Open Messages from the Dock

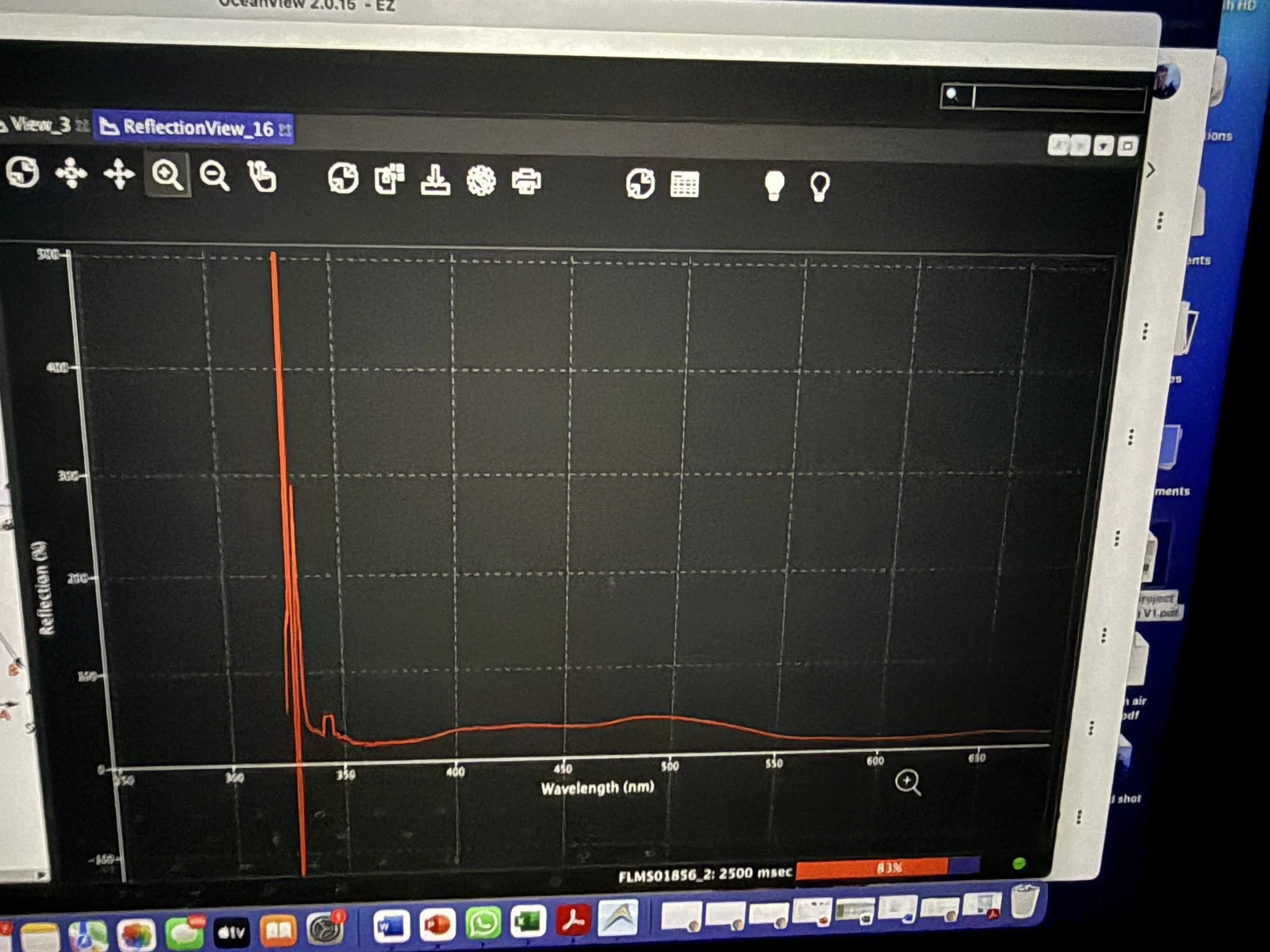coord(184,934)
